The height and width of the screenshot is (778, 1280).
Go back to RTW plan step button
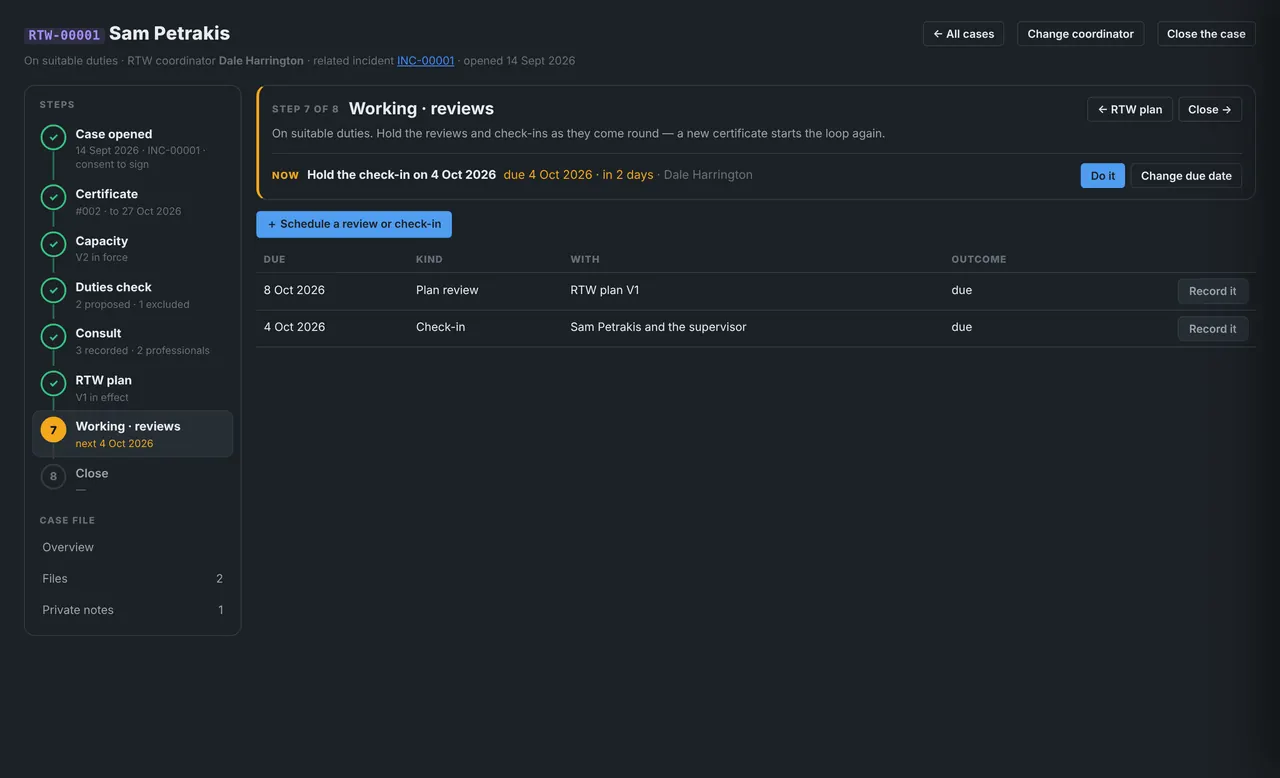point(1130,110)
